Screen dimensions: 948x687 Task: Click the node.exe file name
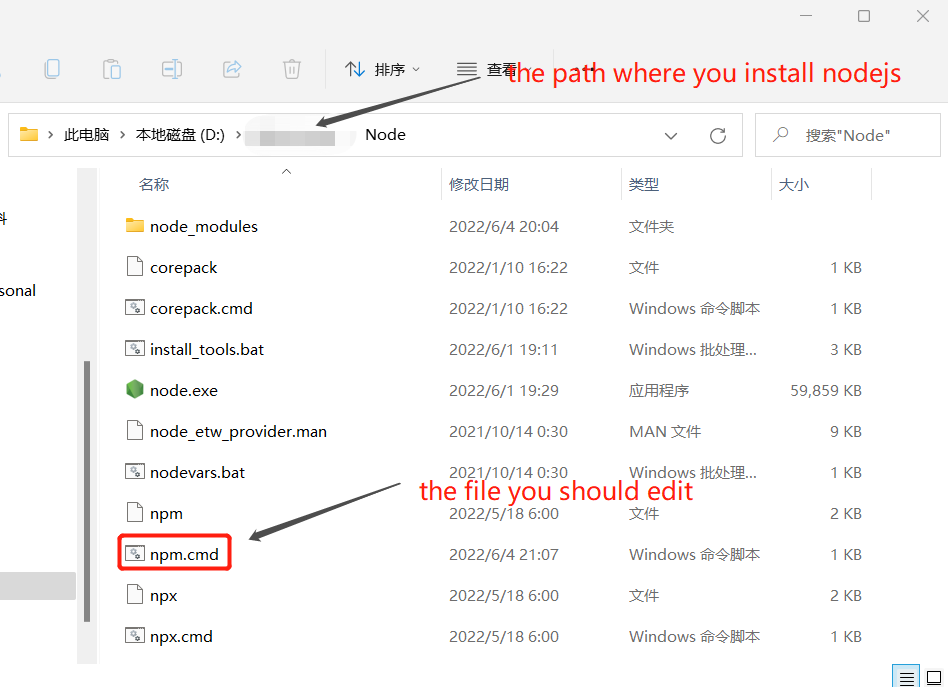184,391
